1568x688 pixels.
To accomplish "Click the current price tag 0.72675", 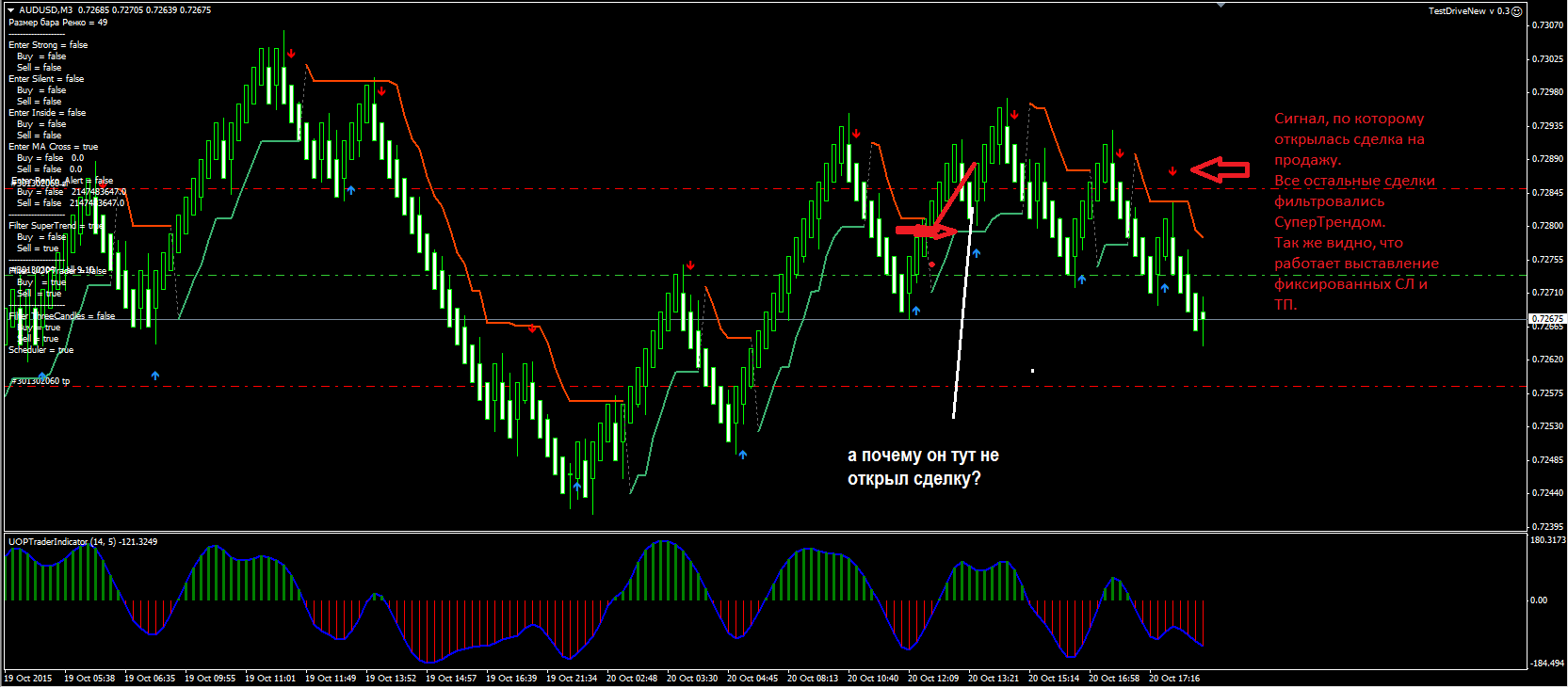I will [x=1547, y=319].
